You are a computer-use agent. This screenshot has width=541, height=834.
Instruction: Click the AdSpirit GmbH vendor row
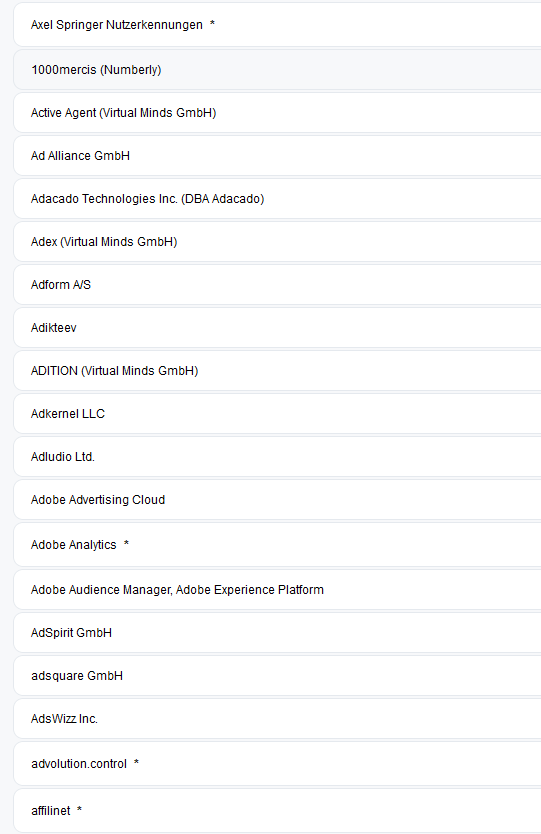pyautogui.click(x=277, y=633)
